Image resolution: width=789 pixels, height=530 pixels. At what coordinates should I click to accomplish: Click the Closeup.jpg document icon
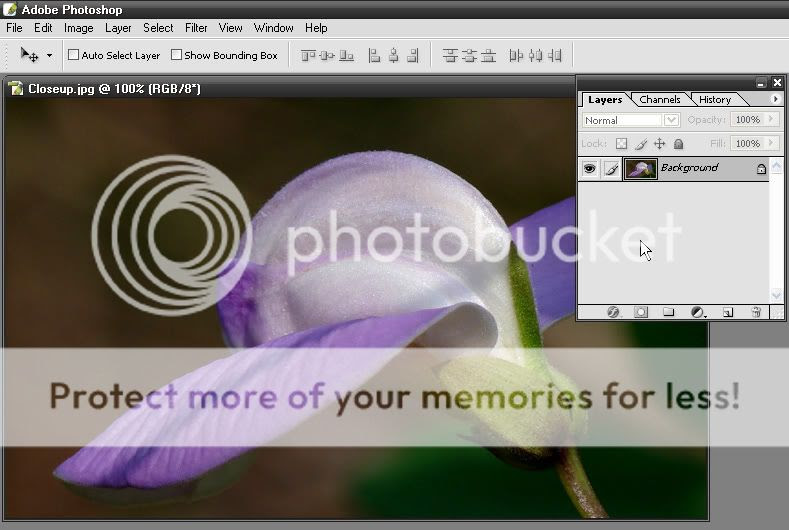click(16, 89)
